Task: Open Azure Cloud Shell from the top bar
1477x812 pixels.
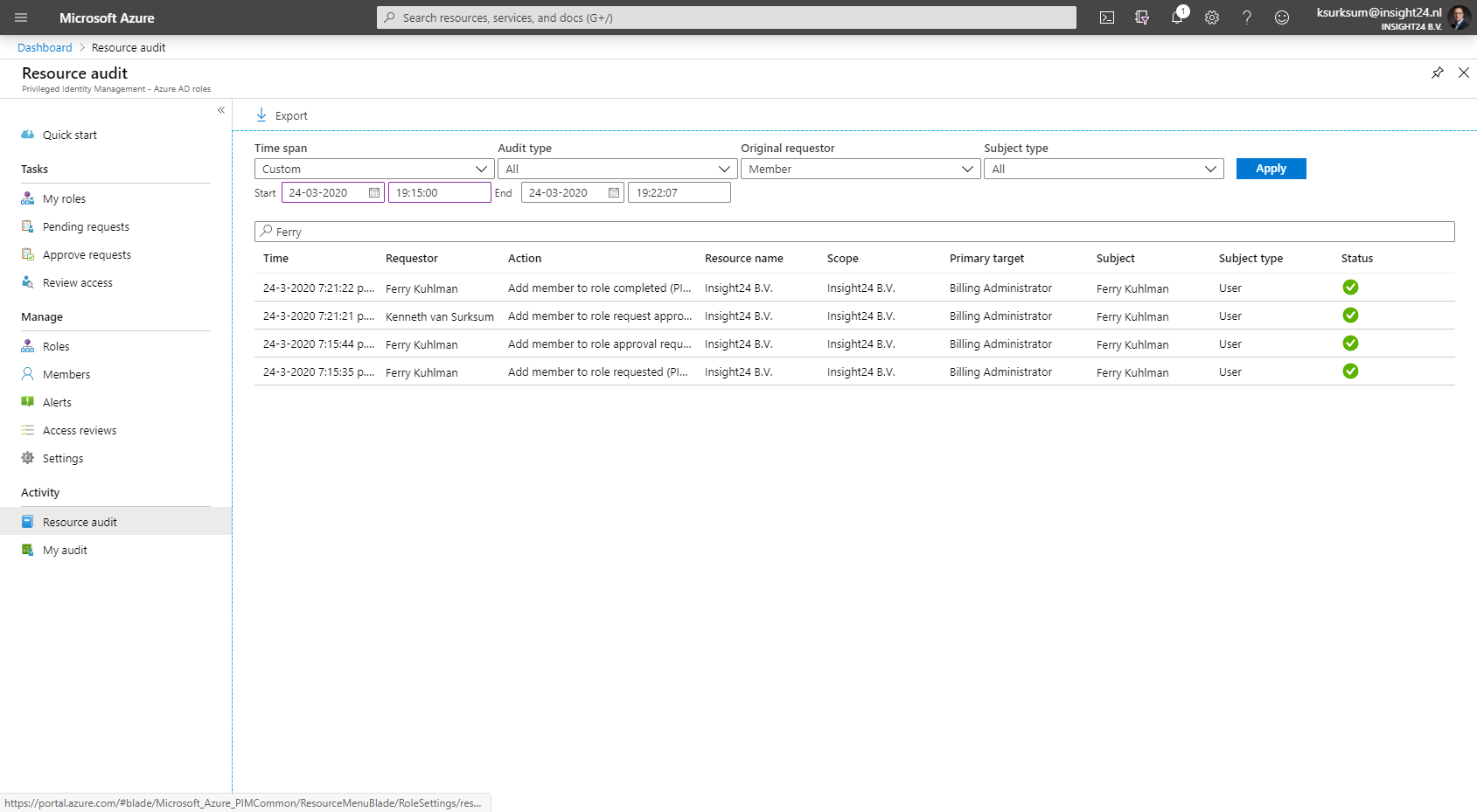Action: [1106, 17]
